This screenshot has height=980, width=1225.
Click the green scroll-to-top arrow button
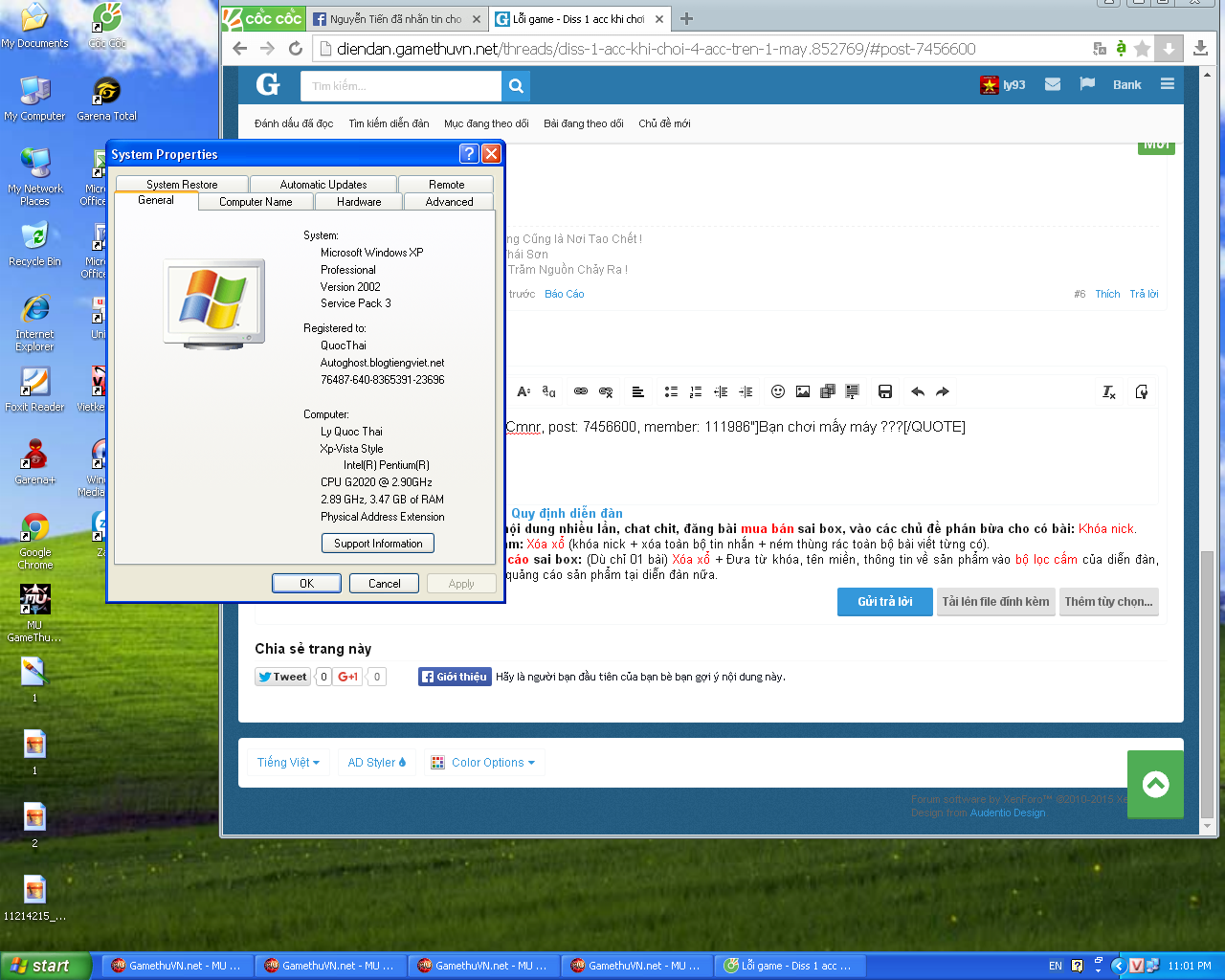(1155, 785)
